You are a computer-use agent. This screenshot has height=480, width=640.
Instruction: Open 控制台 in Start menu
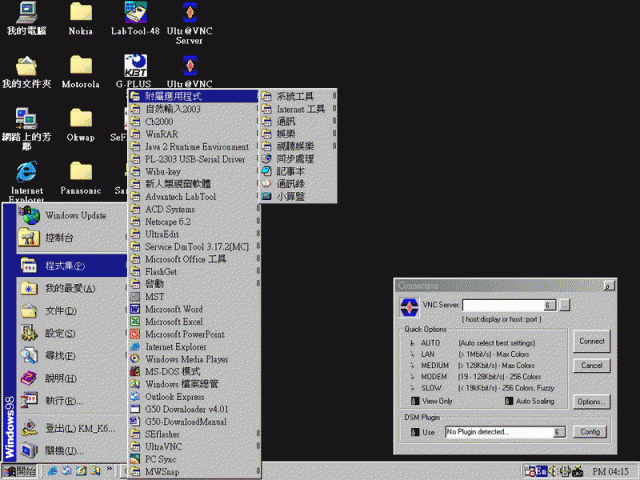pos(72,238)
